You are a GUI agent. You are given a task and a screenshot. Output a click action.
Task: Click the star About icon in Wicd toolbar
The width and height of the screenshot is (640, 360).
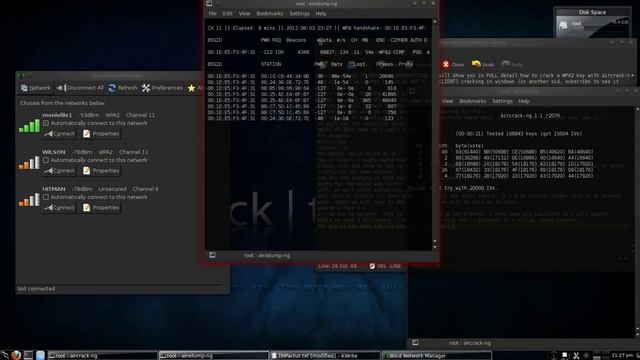click(x=191, y=88)
